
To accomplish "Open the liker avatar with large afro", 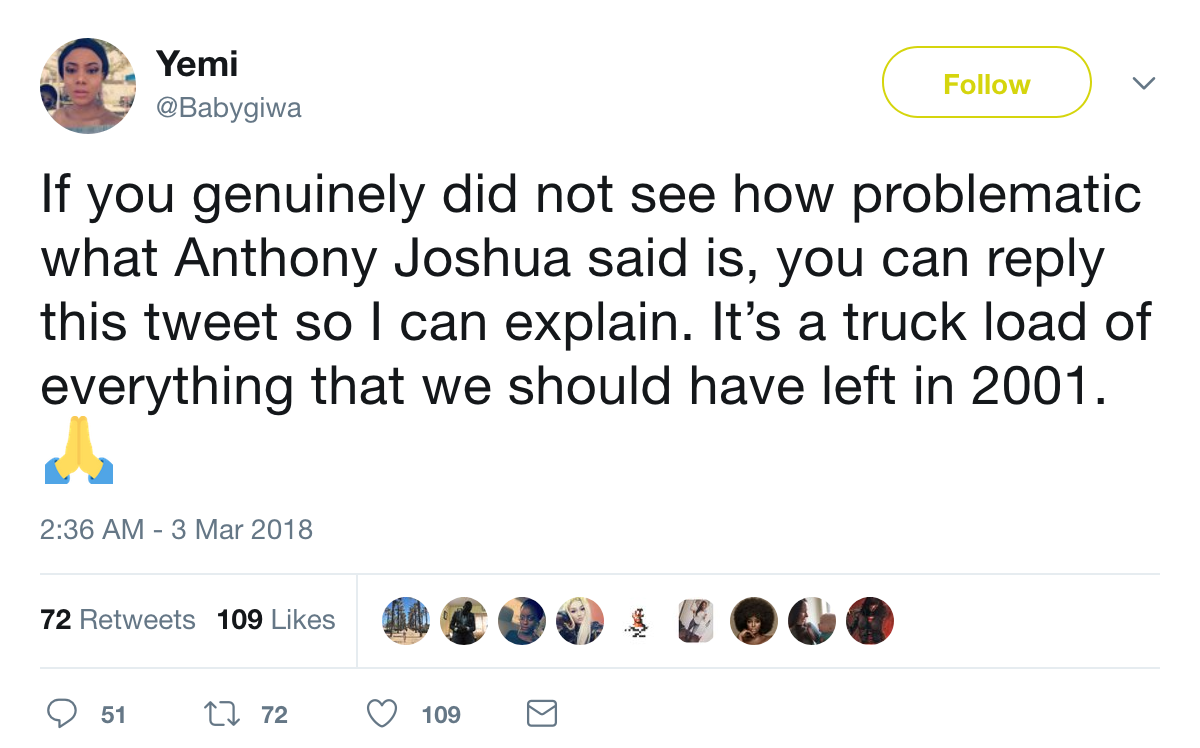I will tap(753, 621).
